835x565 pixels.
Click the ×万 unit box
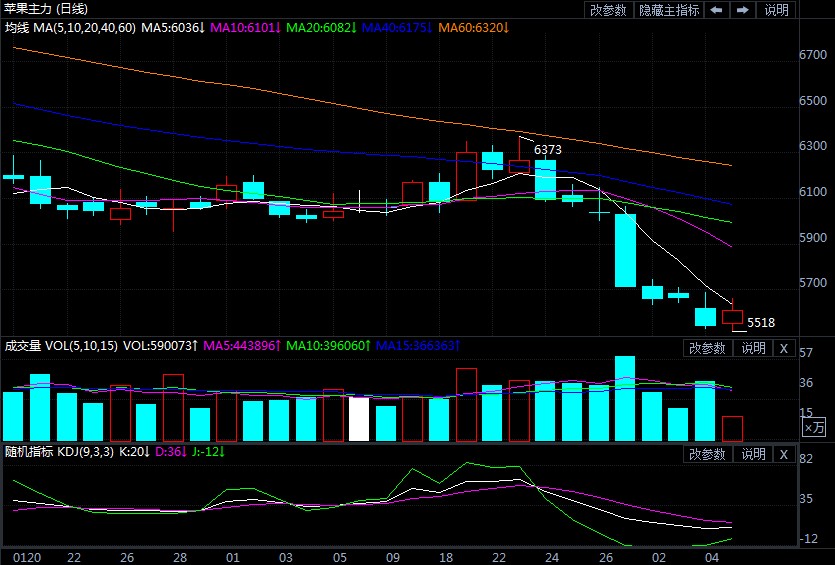pos(815,427)
